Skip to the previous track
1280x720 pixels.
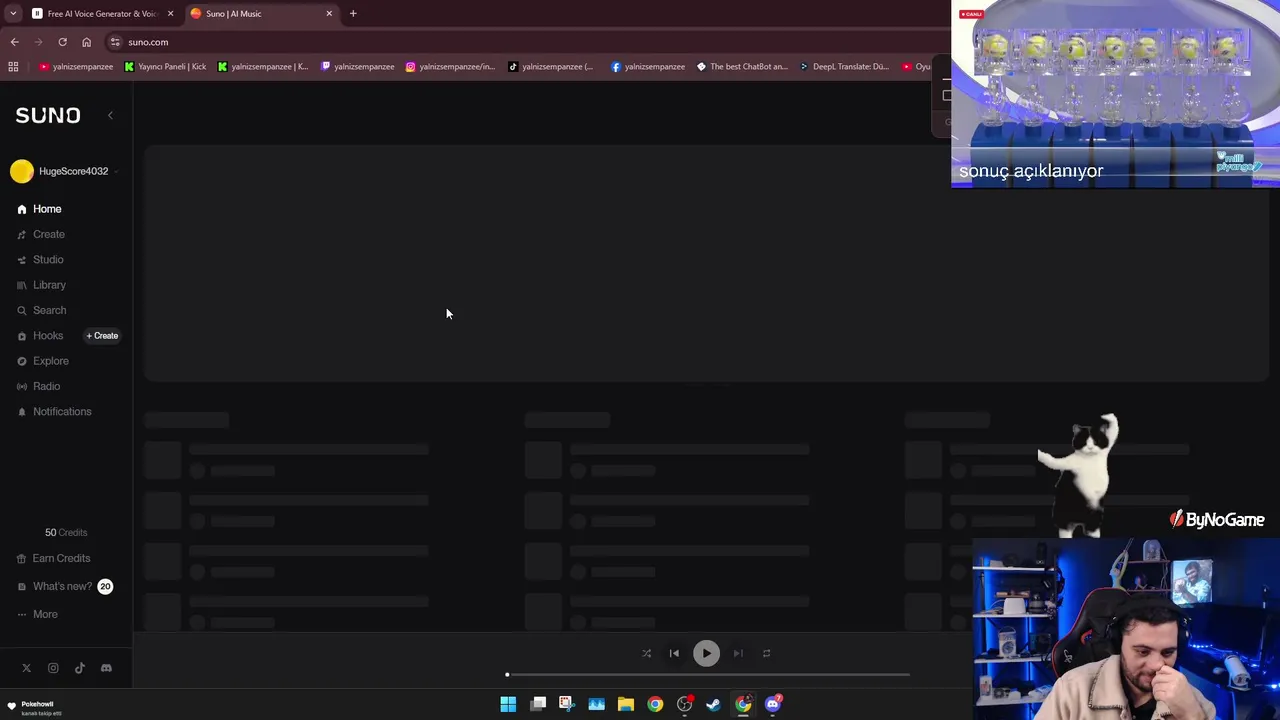pos(674,653)
